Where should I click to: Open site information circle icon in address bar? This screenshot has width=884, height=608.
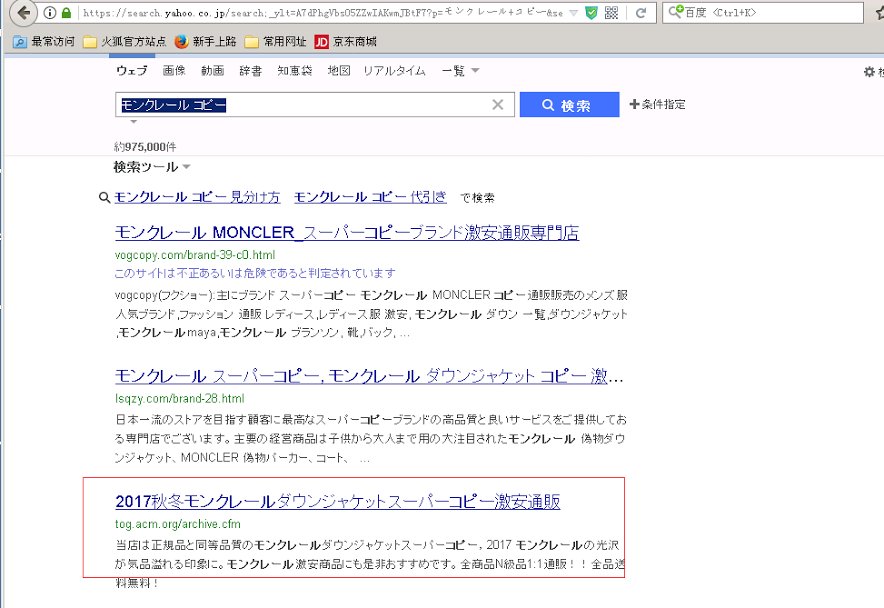[x=50, y=12]
